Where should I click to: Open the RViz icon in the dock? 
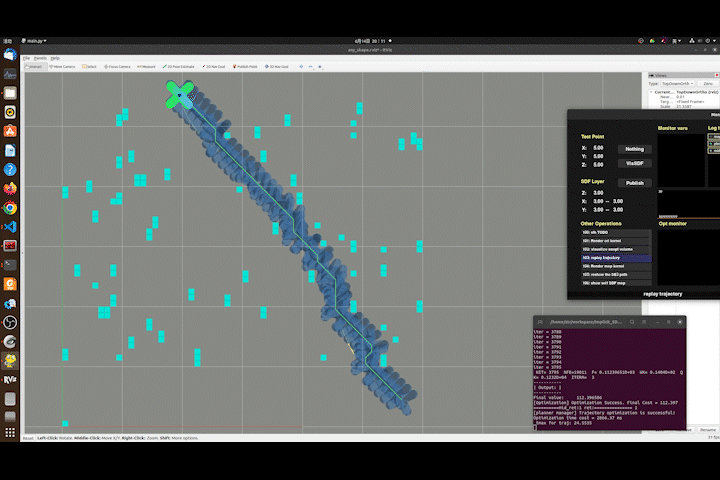(x=10, y=379)
